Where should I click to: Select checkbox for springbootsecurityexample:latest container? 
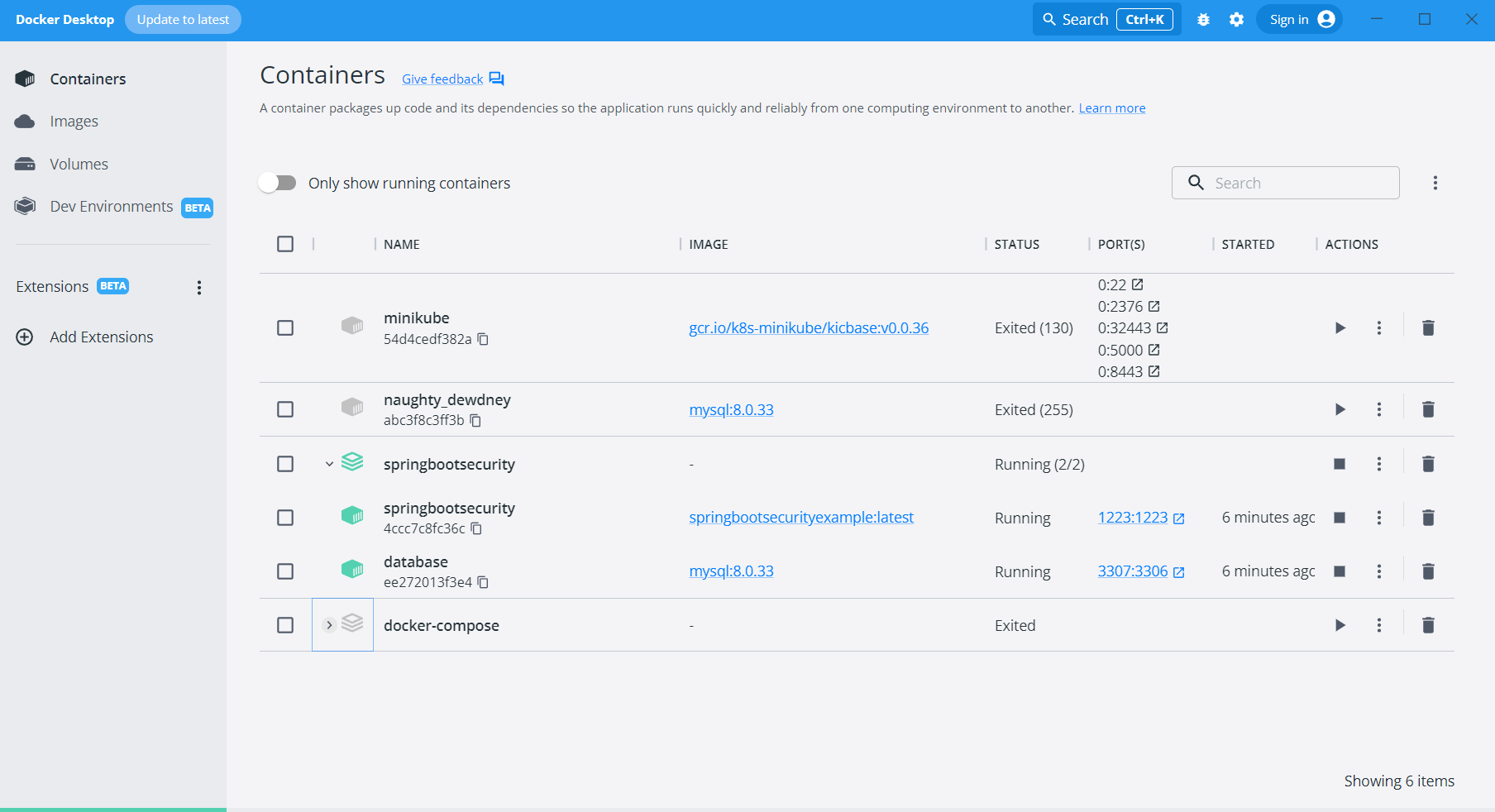point(285,518)
